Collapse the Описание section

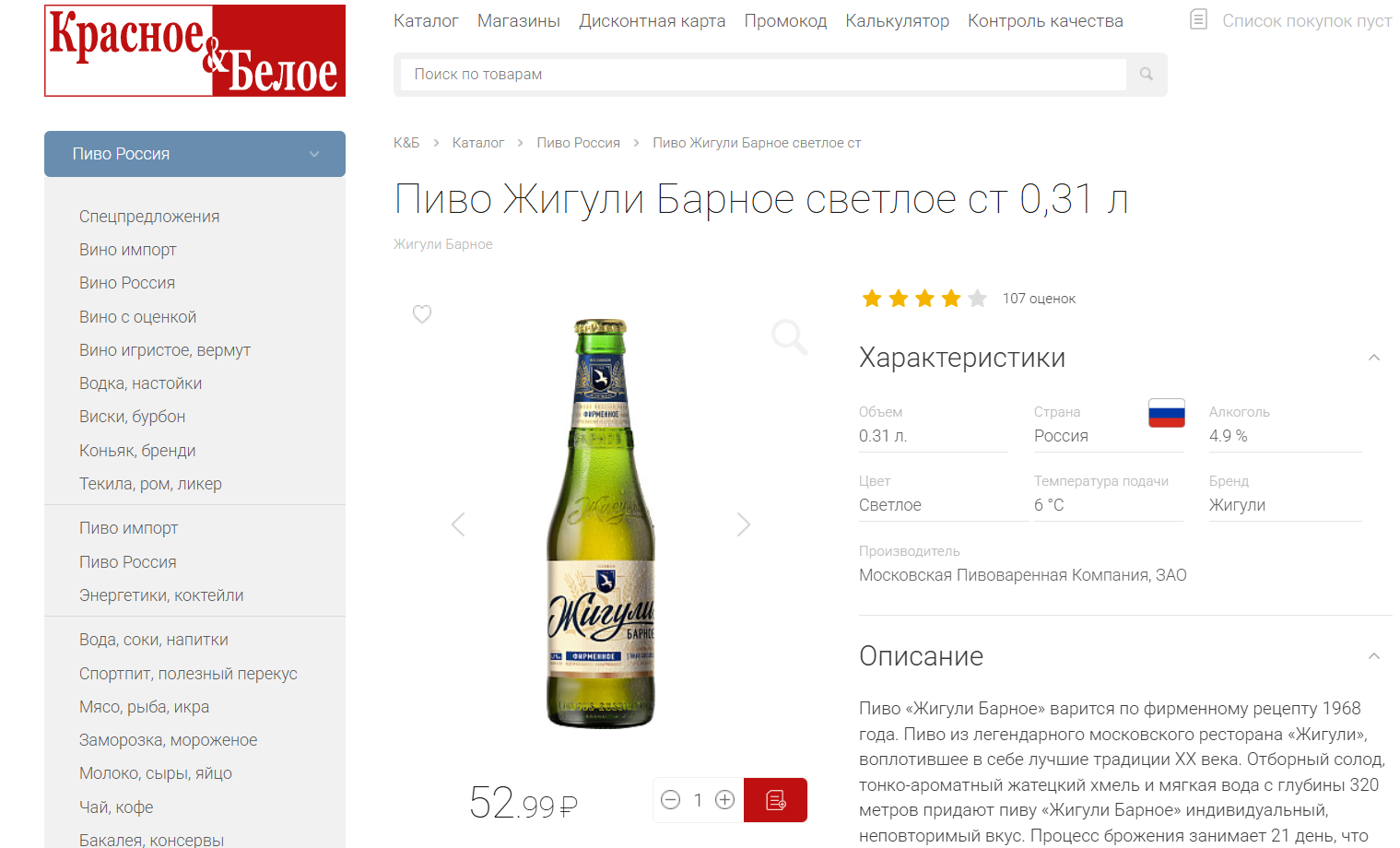click(1374, 656)
